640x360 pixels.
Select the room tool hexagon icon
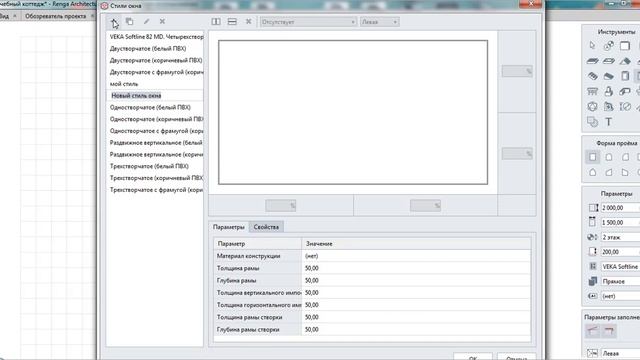[593, 107]
